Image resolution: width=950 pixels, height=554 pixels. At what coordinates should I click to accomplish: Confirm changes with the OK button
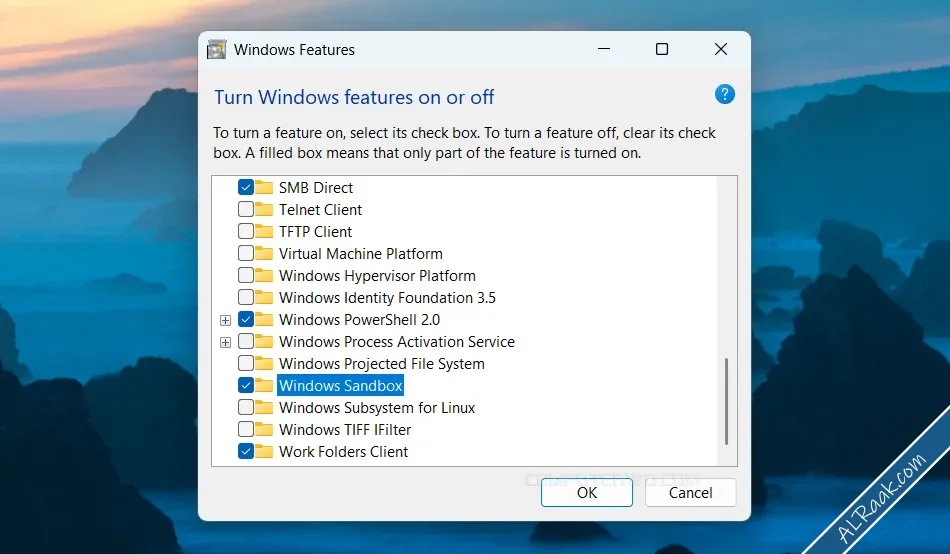pyautogui.click(x=586, y=492)
